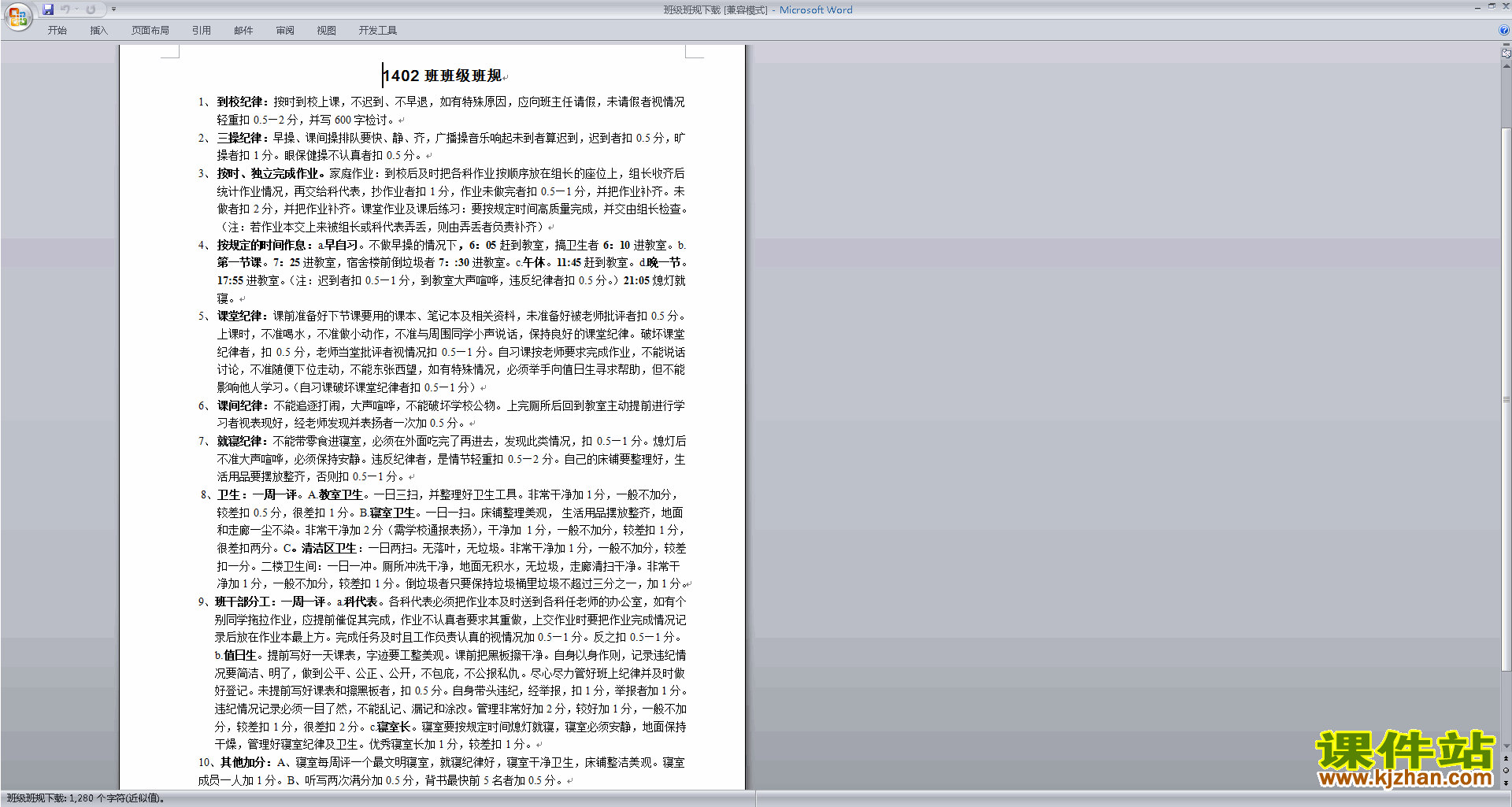Viewport: 1512px width, 807px height.
Task: Open the 插入 ribbon tab
Action: pyautogui.click(x=98, y=30)
